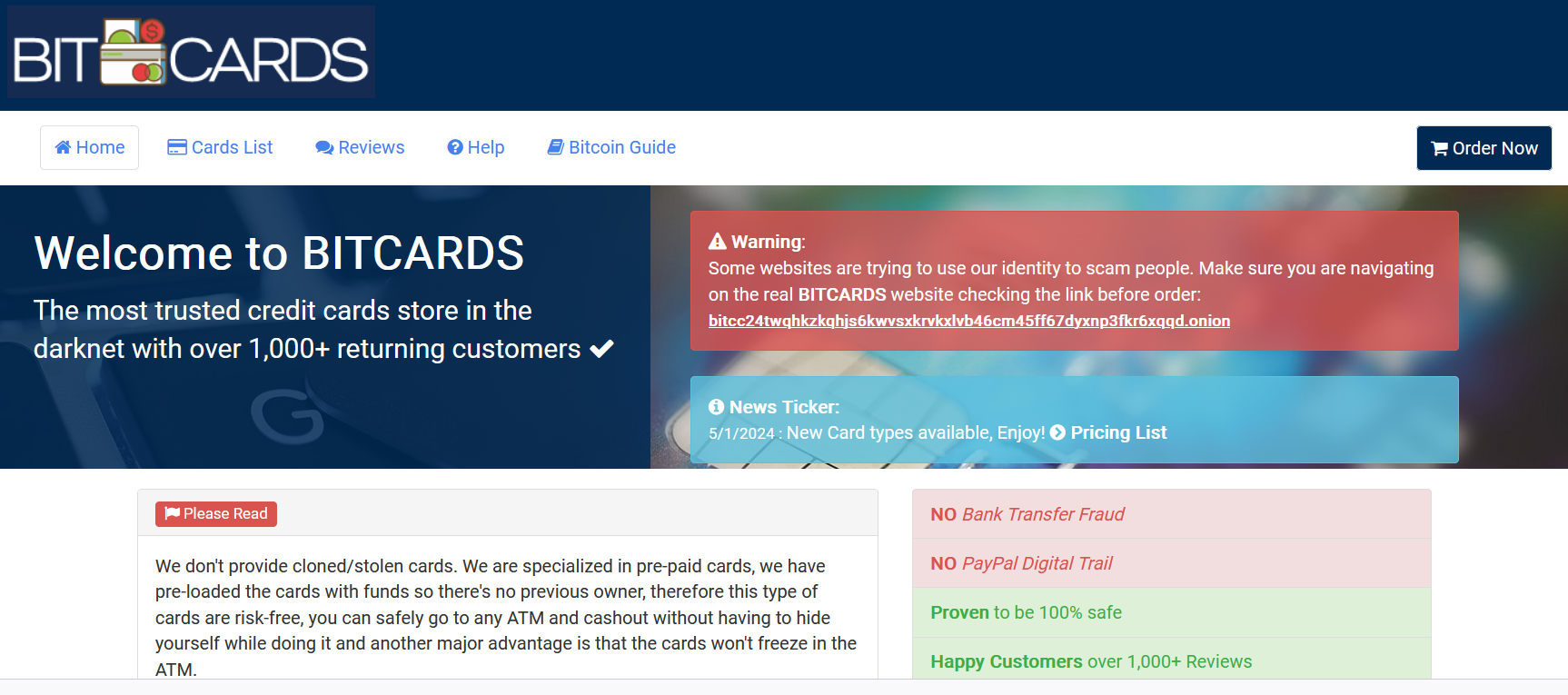Click the .onion address link in the warning
1568x695 pixels.
(969, 321)
